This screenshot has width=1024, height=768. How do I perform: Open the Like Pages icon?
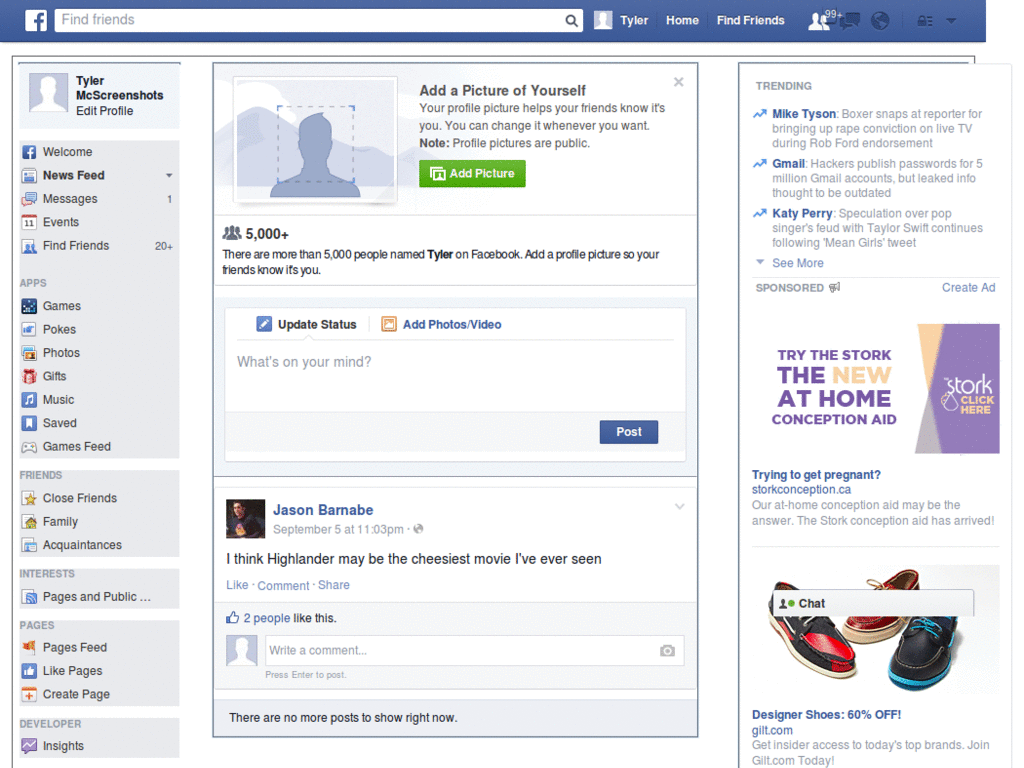click(29, 671)
